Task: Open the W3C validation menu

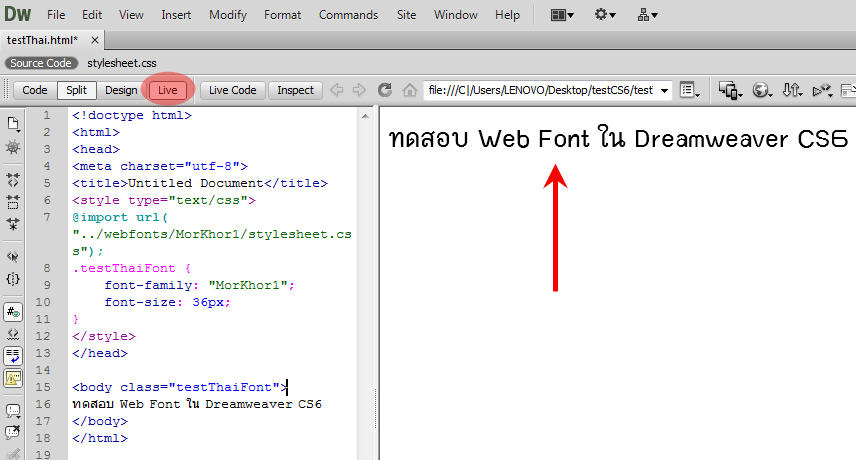Action: tap(822, 91)
